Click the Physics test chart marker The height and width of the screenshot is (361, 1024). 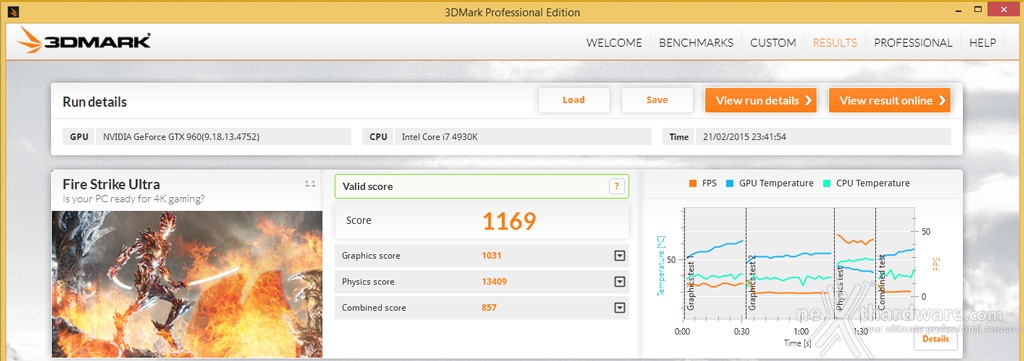tap(840, 287)
